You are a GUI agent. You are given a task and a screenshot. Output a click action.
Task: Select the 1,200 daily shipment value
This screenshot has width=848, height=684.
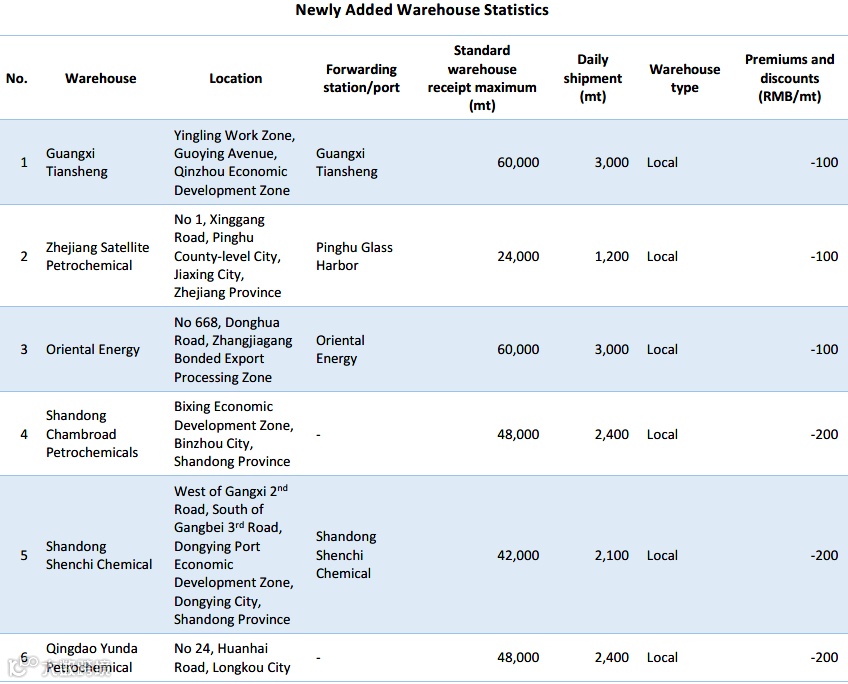click(612, 256)
